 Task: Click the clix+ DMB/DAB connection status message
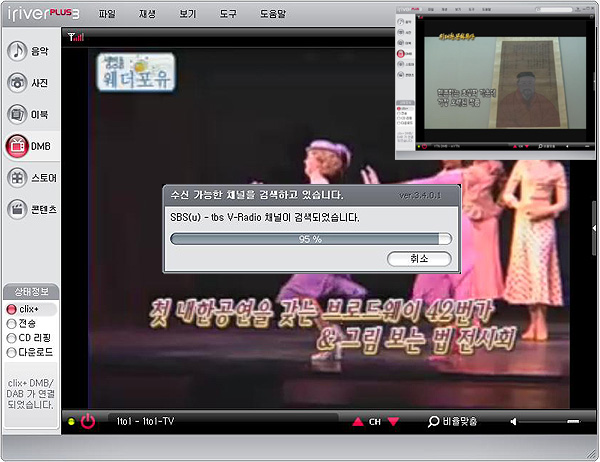click(x=31, y=393)
